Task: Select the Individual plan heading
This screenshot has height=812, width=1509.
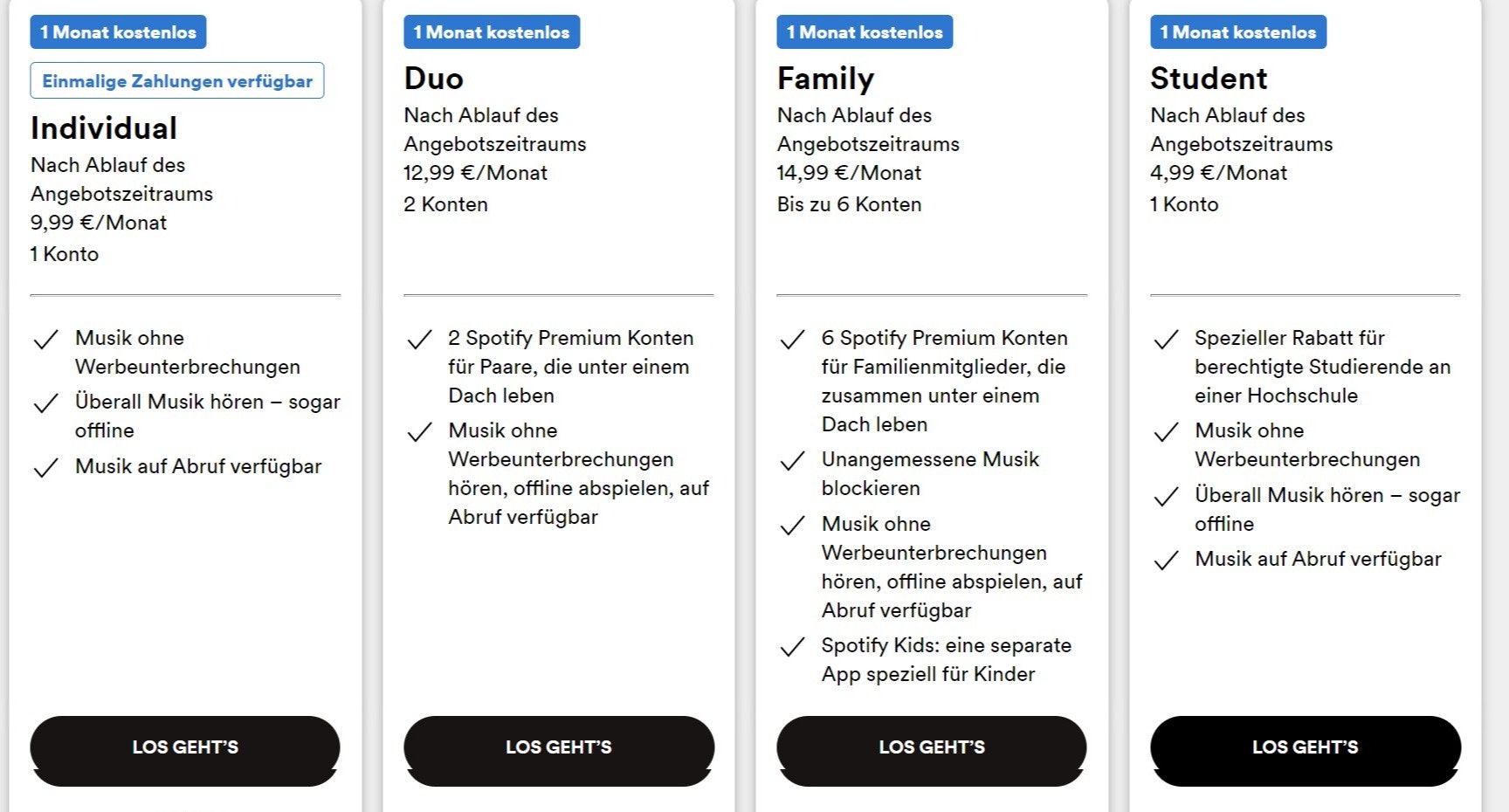Action: (104, 128)
